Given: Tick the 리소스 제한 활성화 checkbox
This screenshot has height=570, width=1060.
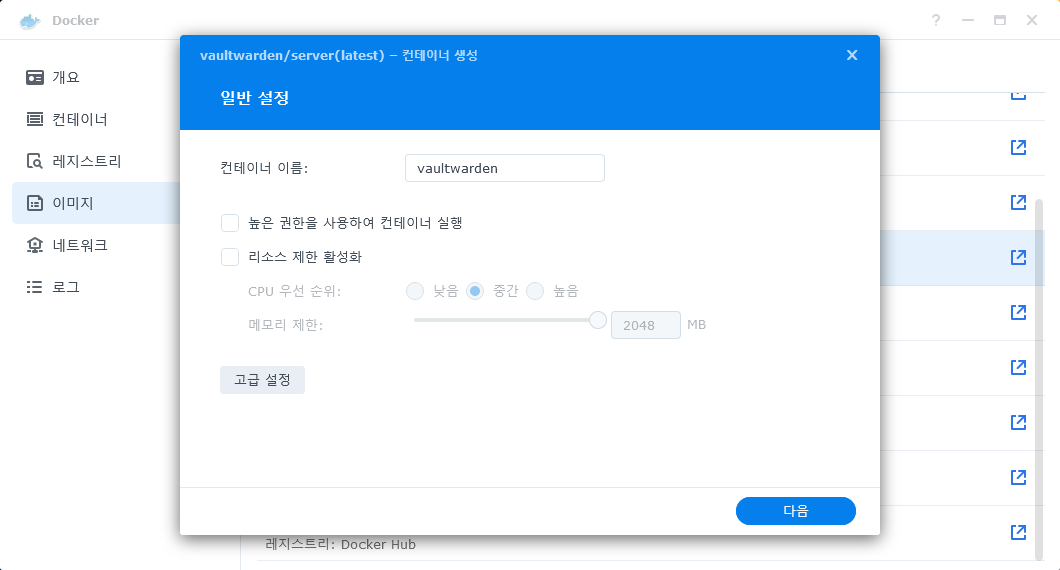Looking at the screenshot, I should pos(230,257).
